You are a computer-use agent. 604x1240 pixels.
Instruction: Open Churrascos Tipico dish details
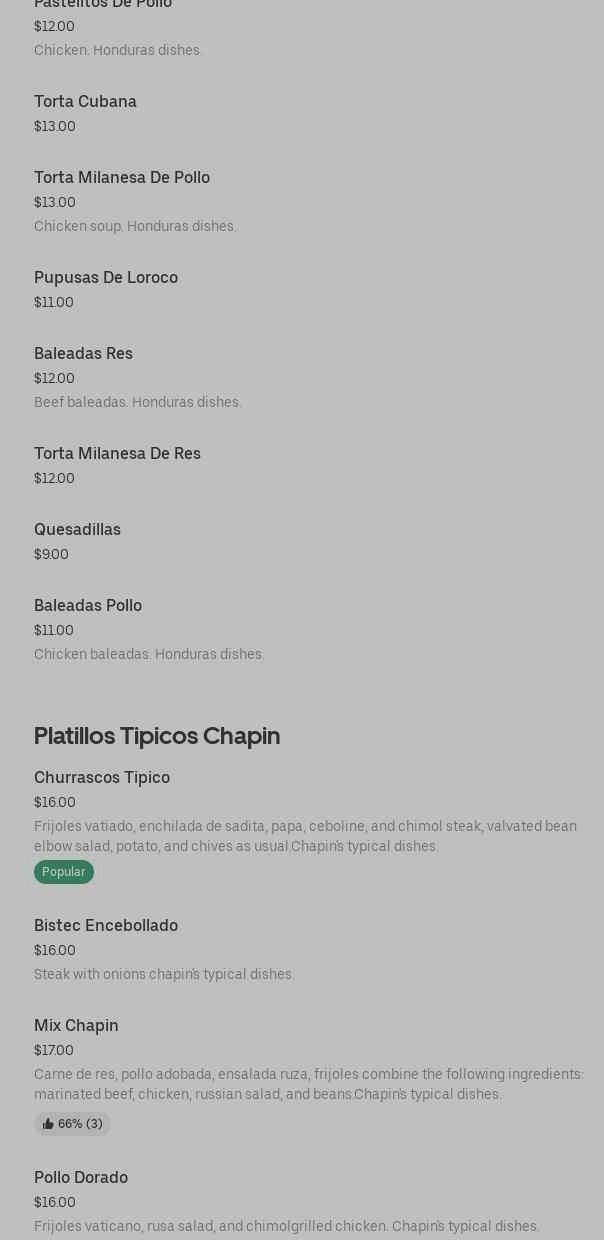click(102, 778)
